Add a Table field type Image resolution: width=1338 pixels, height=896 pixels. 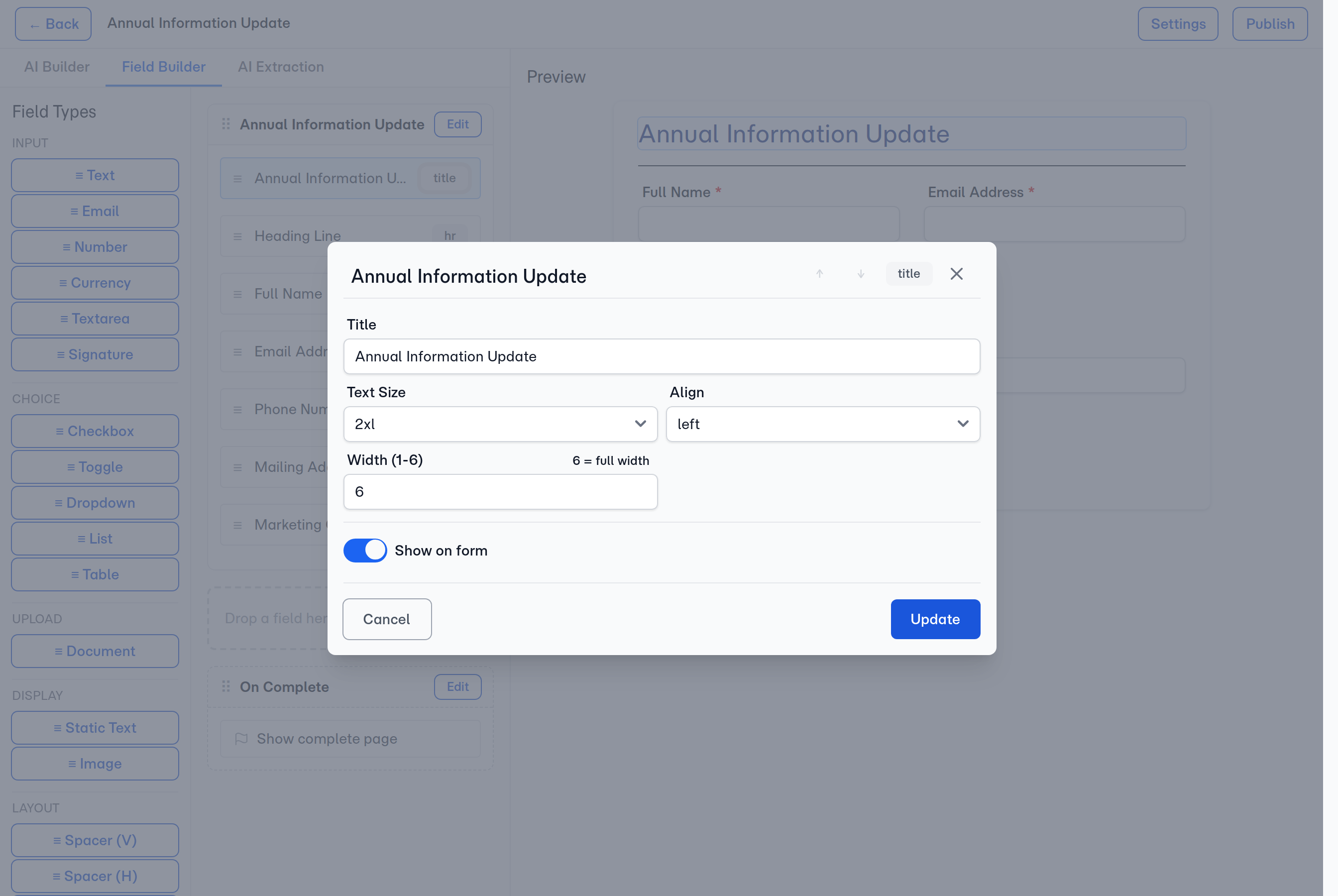pyautogui.click(x=95, y=574)
